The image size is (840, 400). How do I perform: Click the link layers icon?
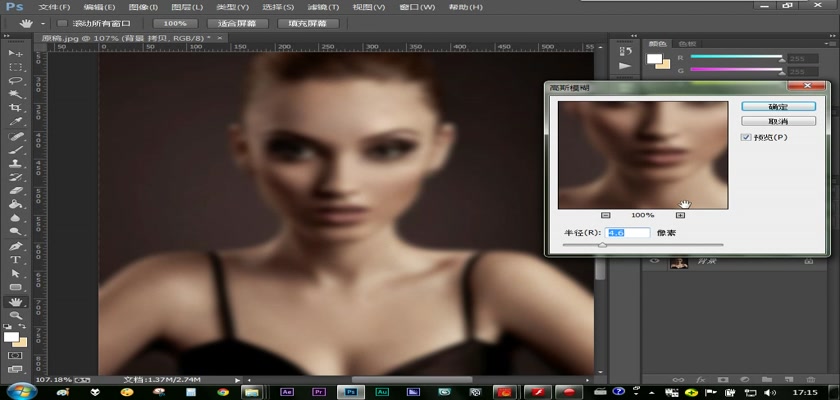pyautogui.click(x=679, y=380)
